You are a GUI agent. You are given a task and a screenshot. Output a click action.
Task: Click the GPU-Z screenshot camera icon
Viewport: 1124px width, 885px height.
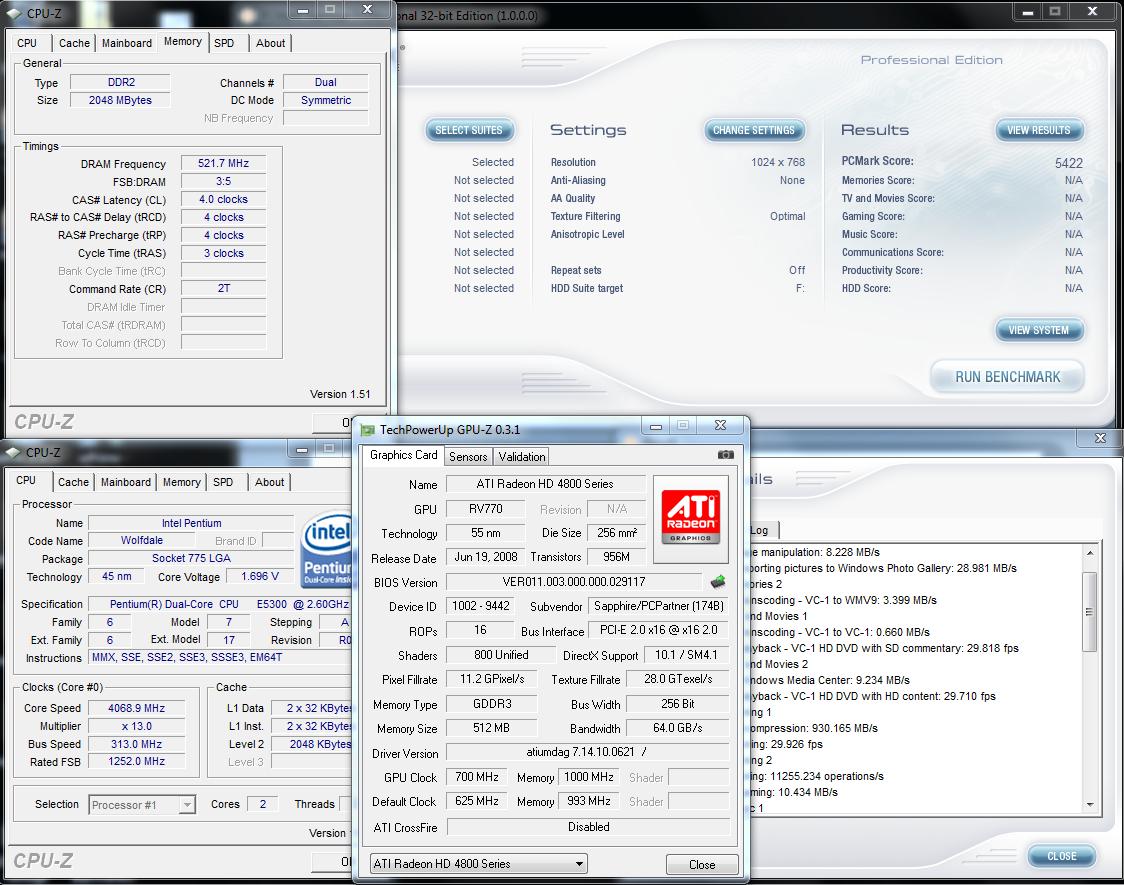pyautogui.click(x=725, y=454)
